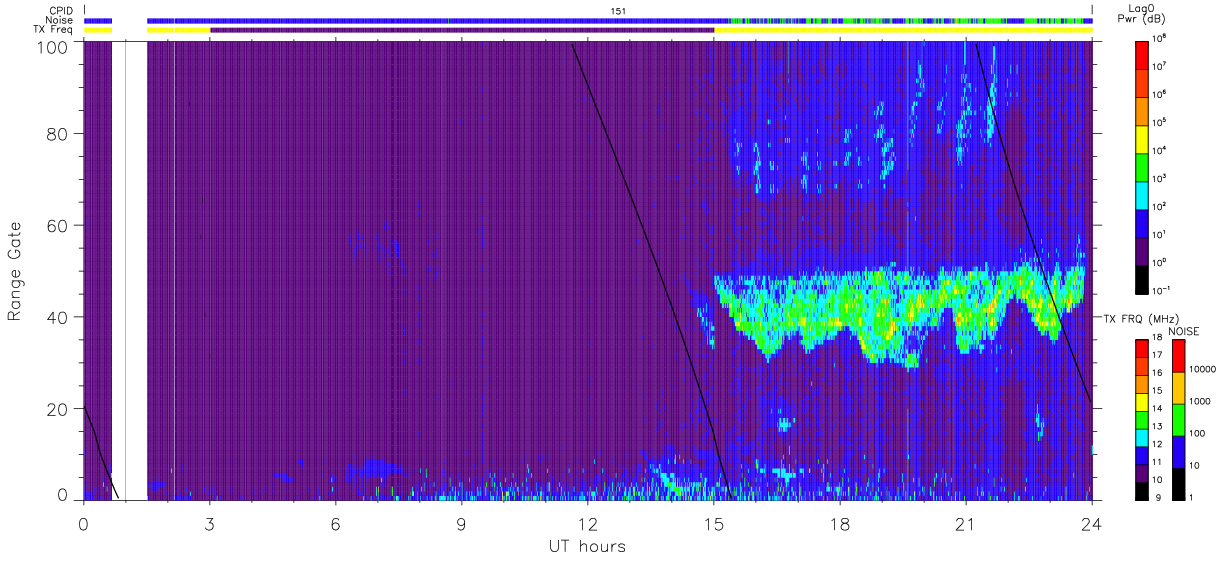Click the 60 tick on Range Gate axis
Viewport: 1228px width, 567px height.
57,225
